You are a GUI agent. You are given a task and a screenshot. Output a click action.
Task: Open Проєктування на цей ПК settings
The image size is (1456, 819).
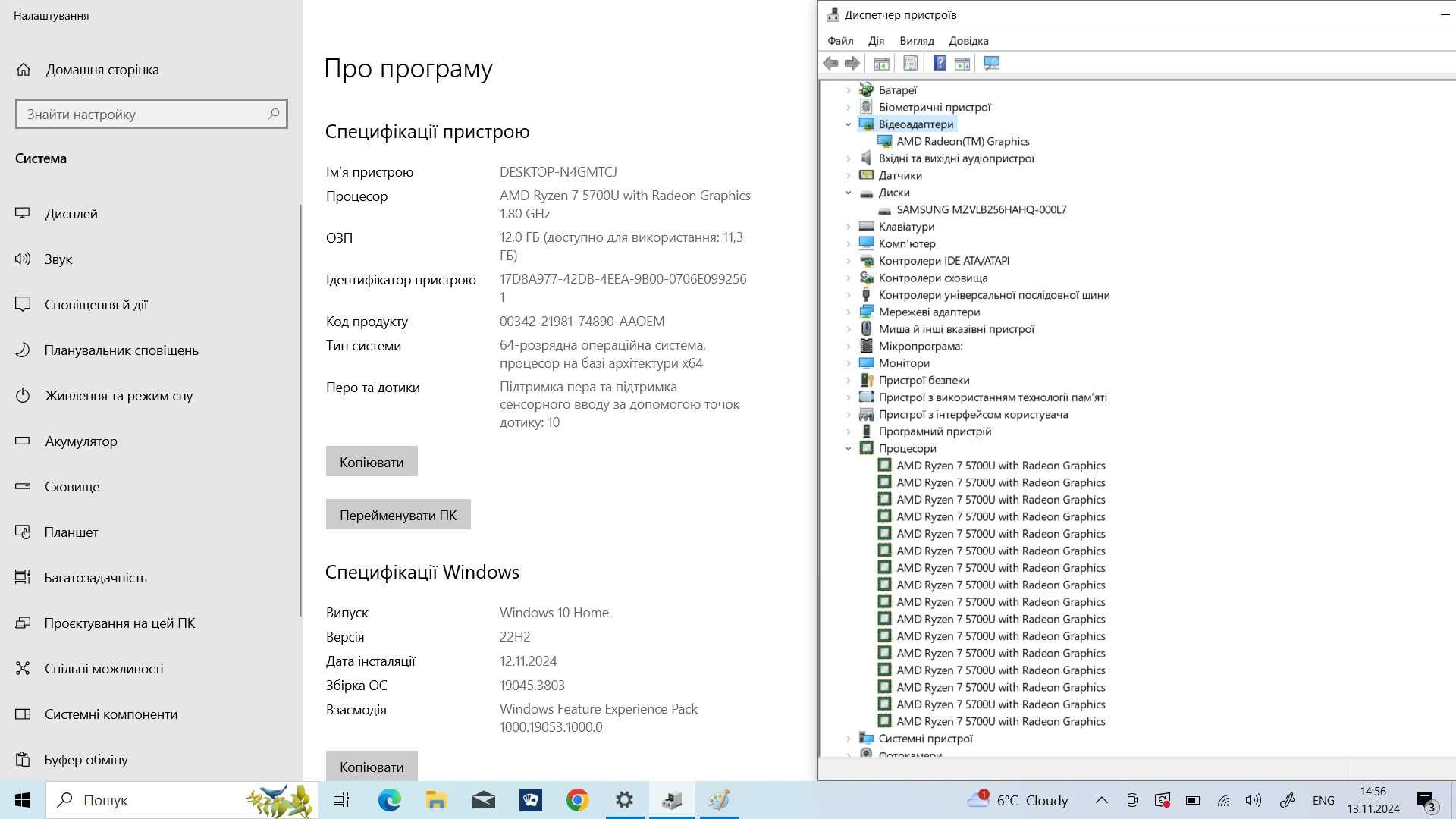click(x=152, y=623)
